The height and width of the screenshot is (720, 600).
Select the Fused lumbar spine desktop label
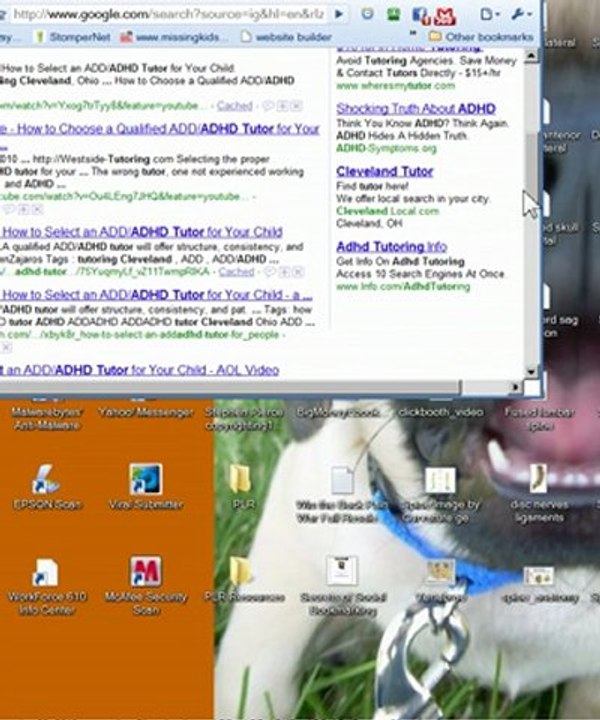(x=539, y=418)
